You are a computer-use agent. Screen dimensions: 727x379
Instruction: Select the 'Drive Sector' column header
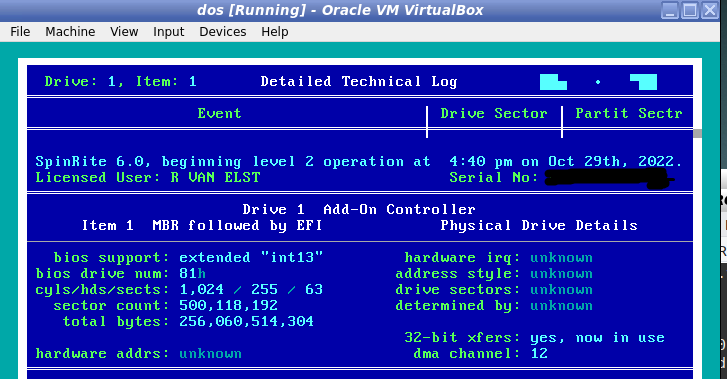494,113
